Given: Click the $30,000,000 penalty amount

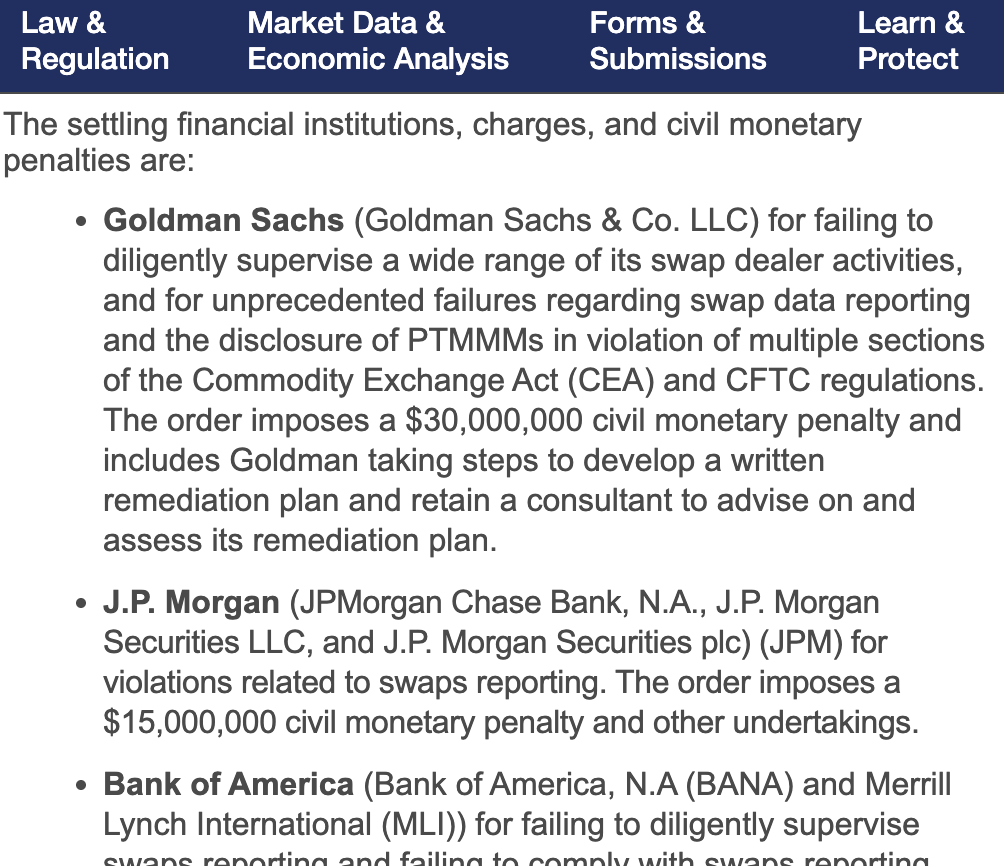Looking at the screenshot, I should (x=493, y=420).
